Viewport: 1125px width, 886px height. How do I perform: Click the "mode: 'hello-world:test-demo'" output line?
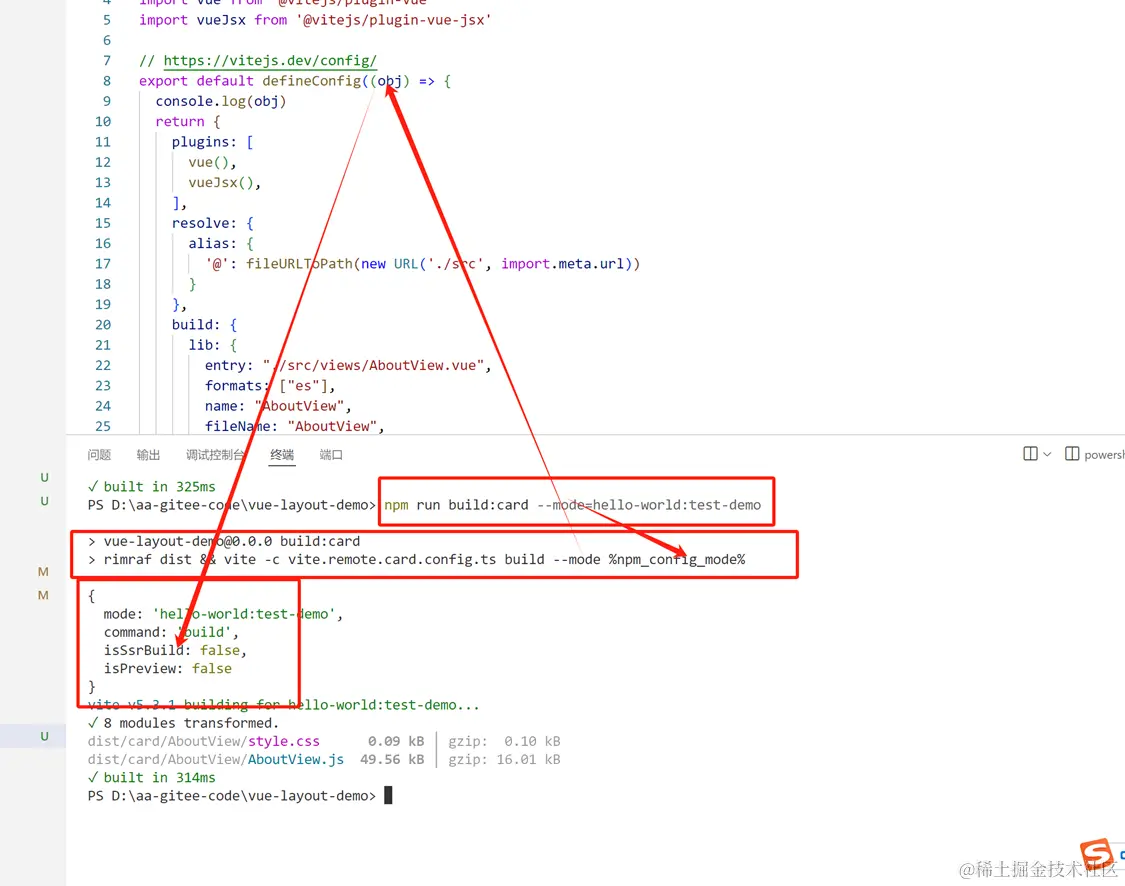tap(223, 614)
